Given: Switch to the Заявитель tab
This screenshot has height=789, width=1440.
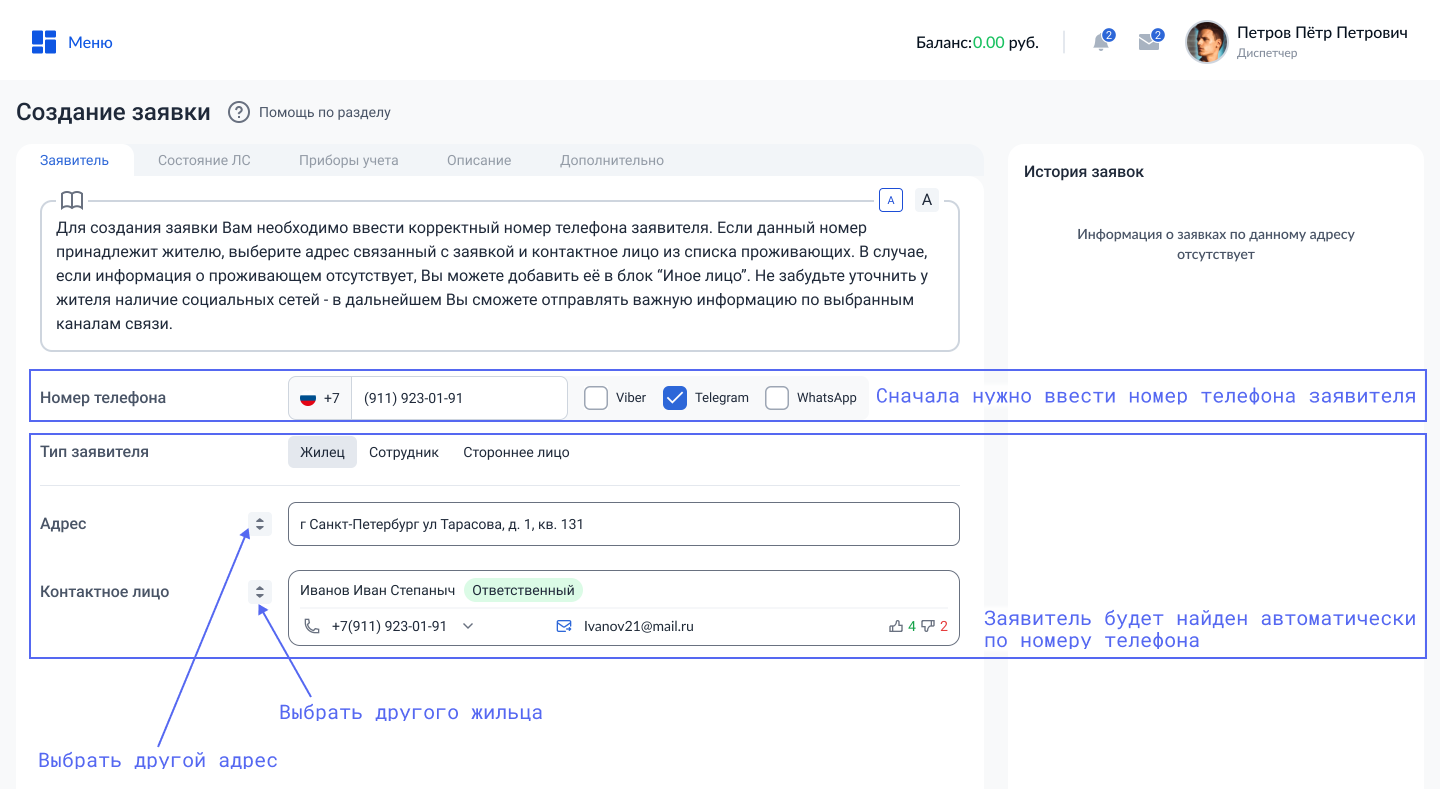Looking at the screenshot, I should tap(74, 160).
